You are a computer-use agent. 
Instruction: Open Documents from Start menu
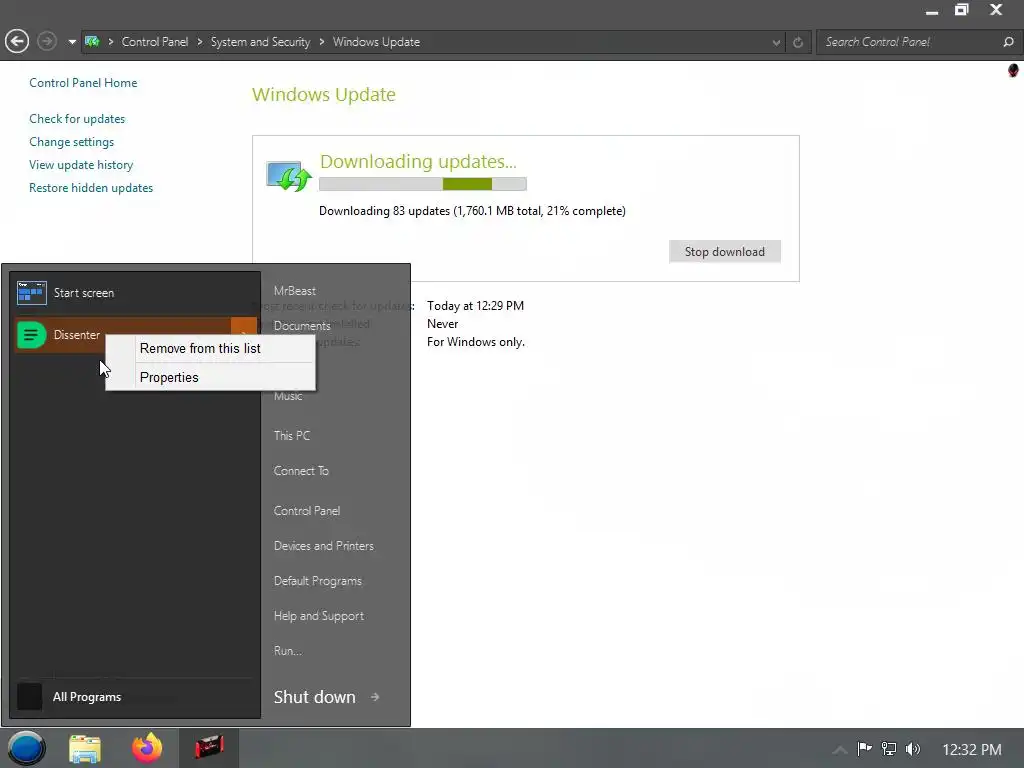point(302,325)
